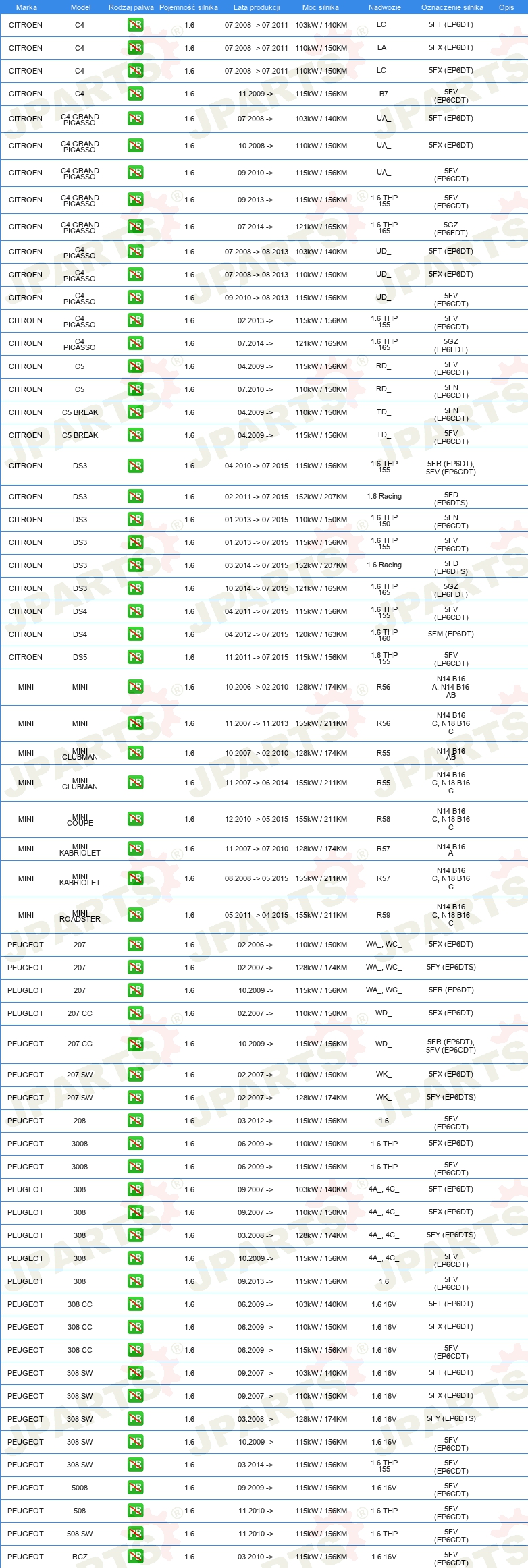Click the LA_ body code cell
This screenshot has height=1568, width=528.
coord(384,47)
